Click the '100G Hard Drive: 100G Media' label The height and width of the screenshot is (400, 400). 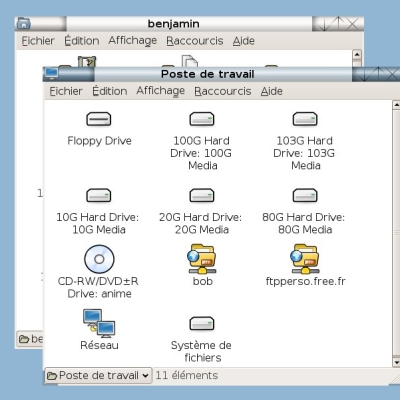(201, 153)
